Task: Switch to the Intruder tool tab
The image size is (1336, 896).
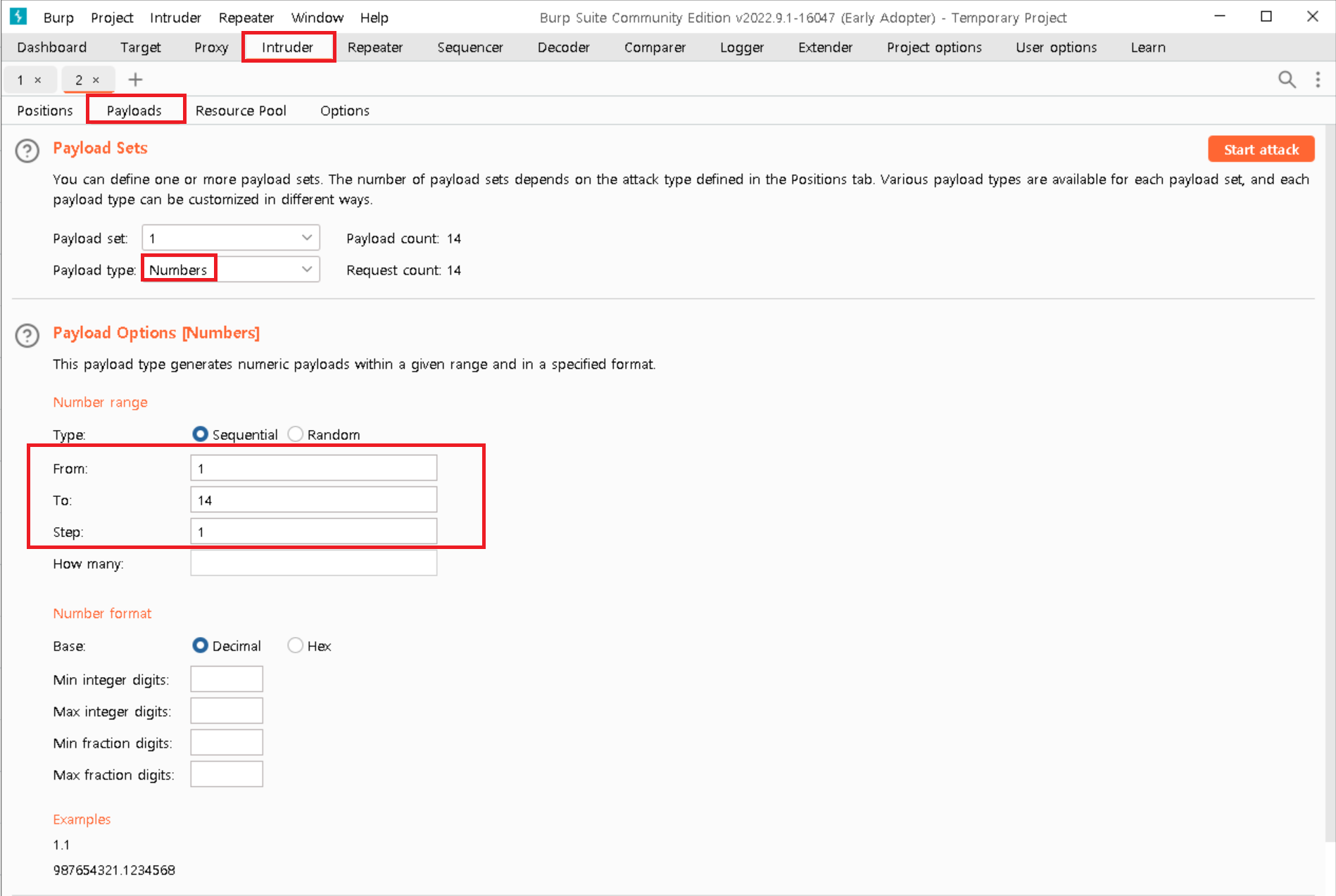Action: 287,47
